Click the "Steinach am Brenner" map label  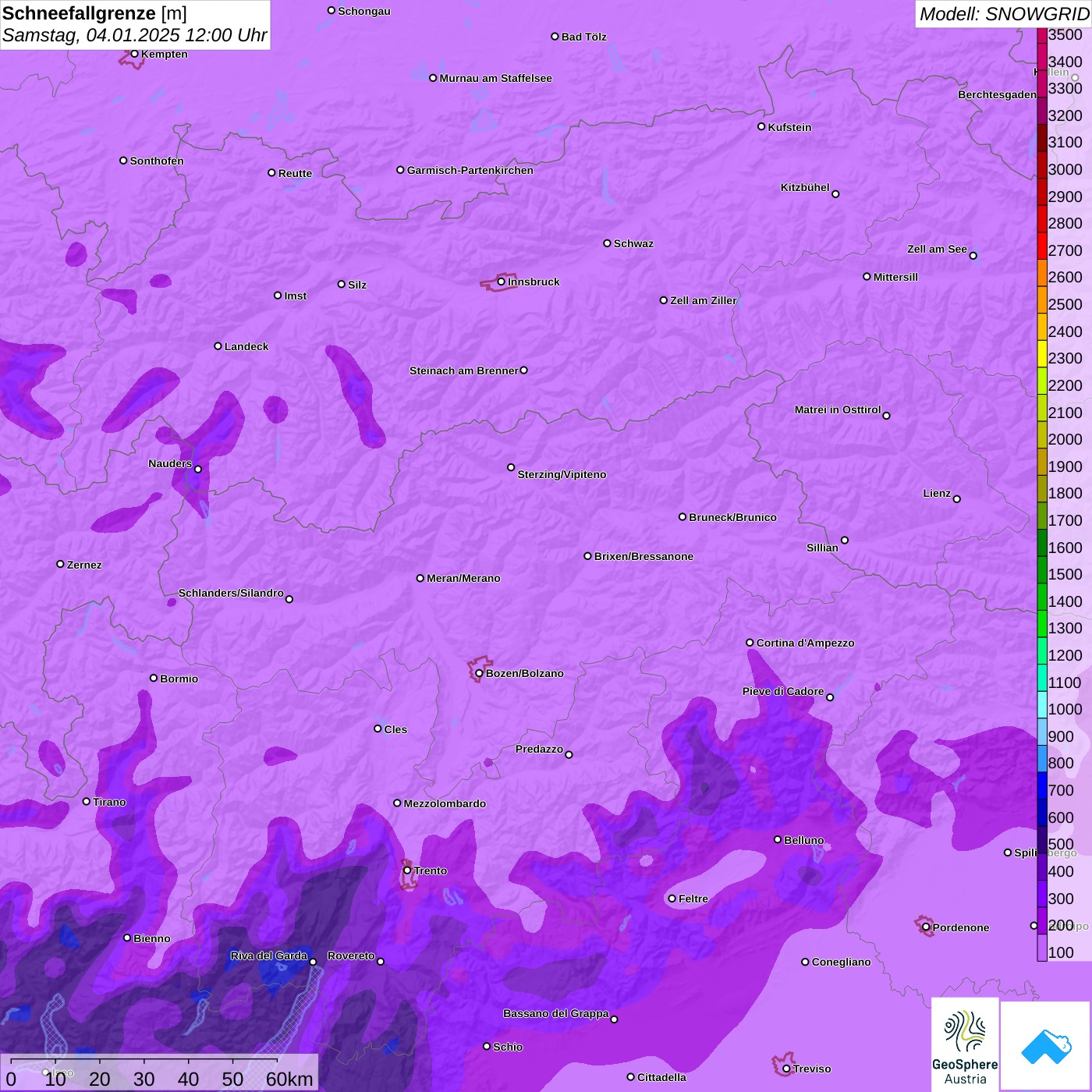coord(464,370)
